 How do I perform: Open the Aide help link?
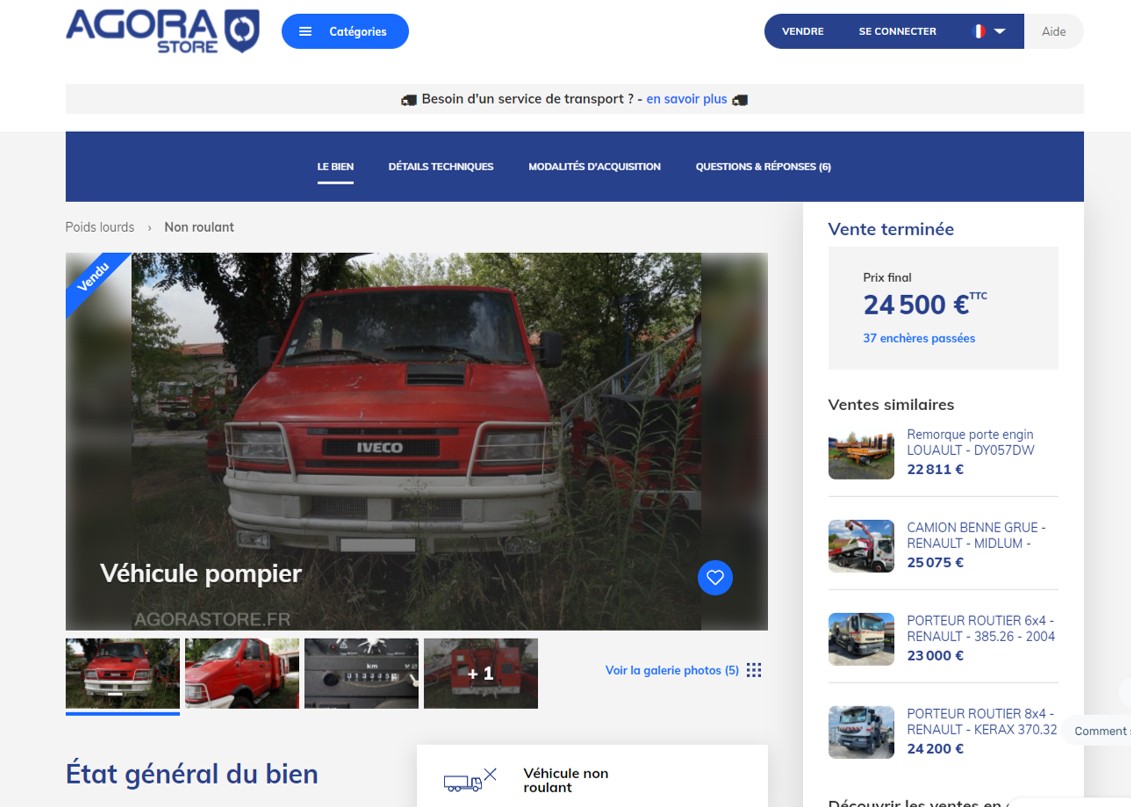click(1054, 31)
